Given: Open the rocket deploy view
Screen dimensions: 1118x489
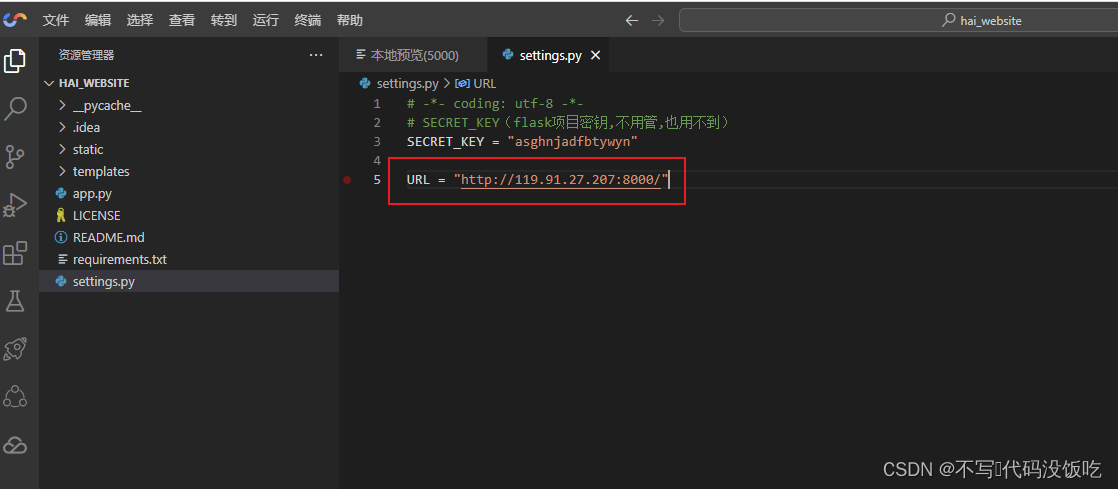Looking at the screenshot, I should click(15, 349).
